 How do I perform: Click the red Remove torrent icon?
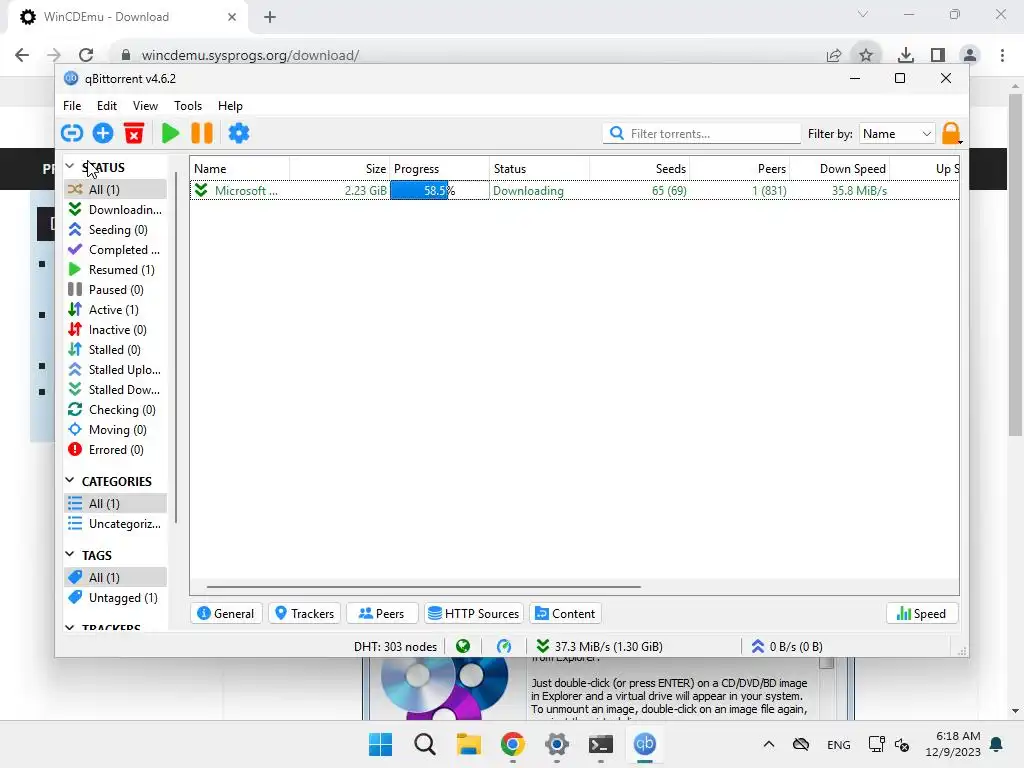tap(134, 133)
